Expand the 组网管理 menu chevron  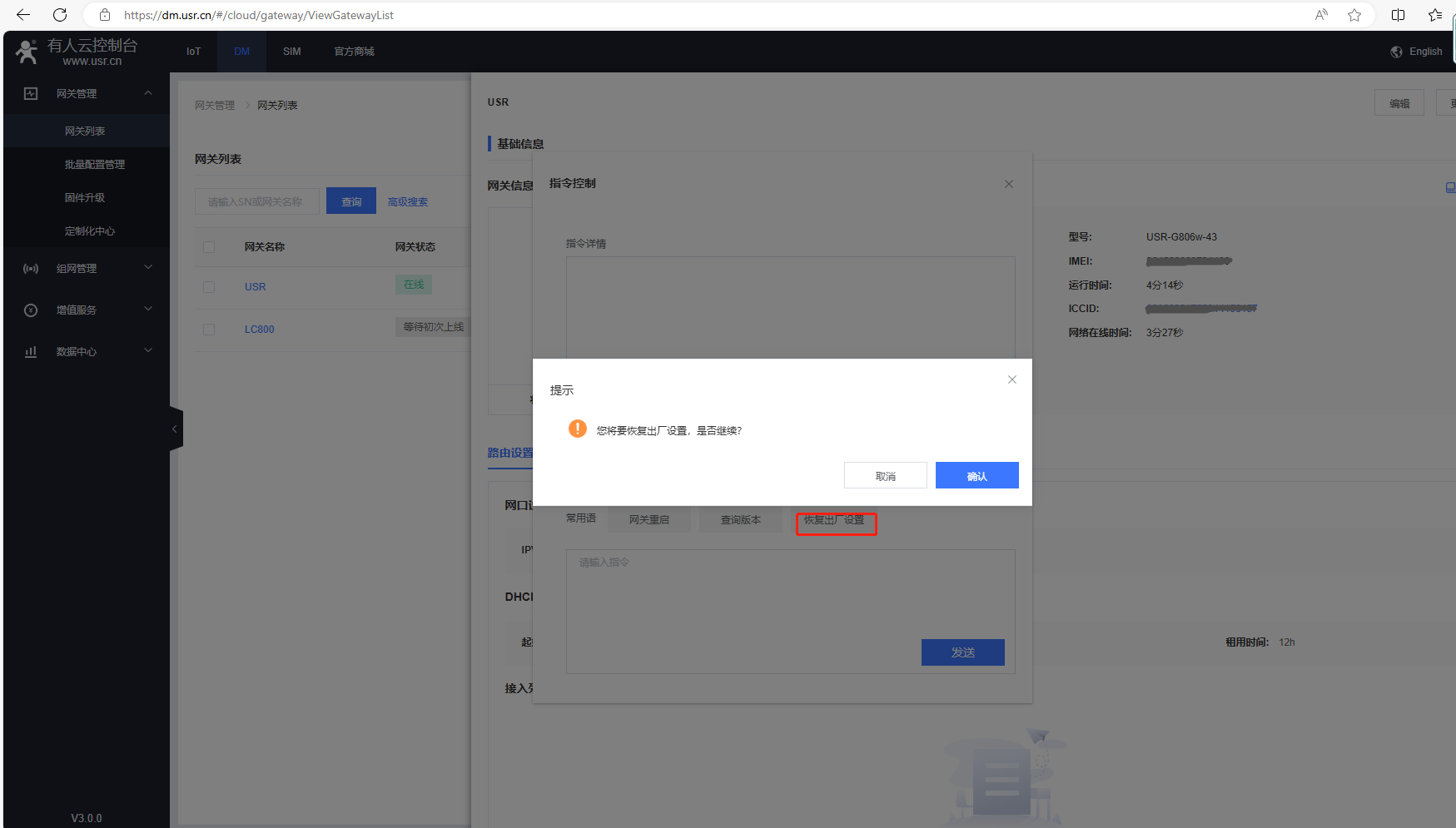pyautogui.click(x=148, y=268)
